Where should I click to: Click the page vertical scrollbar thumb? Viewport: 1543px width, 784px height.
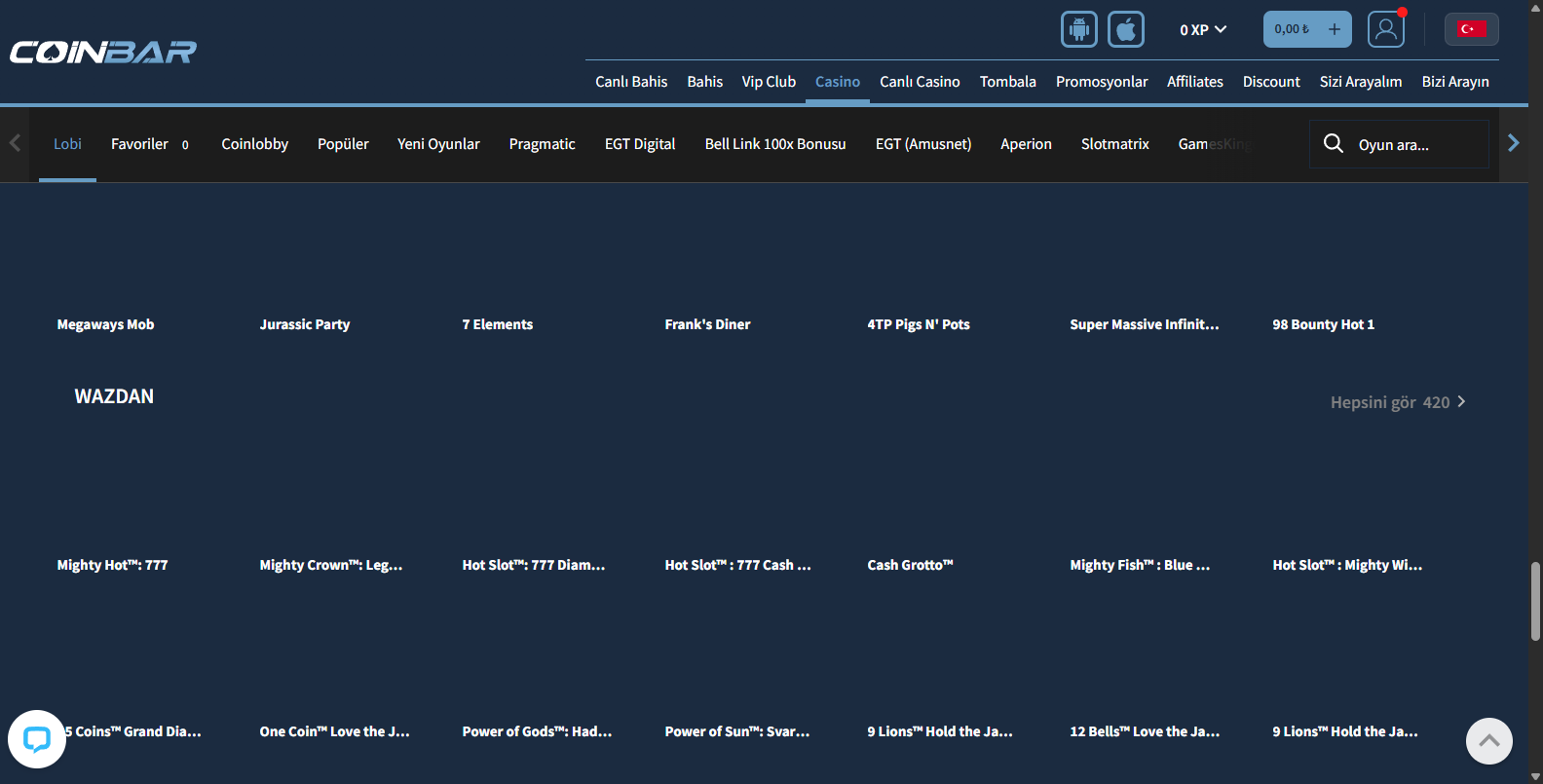pyautogui.click(x=1535, y=601)
